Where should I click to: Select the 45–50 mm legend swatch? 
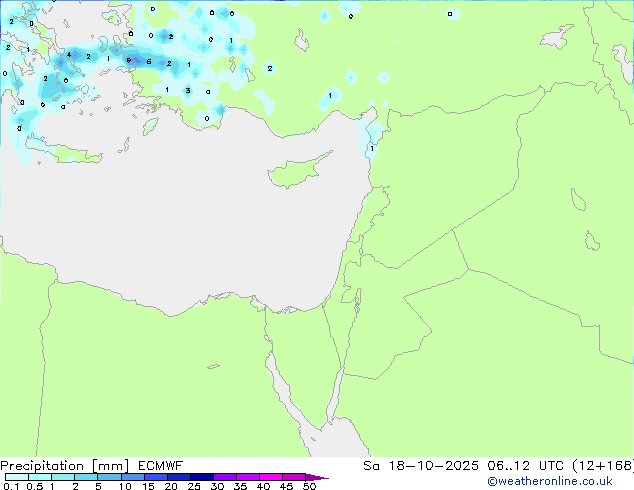click(x=294, y=477)
